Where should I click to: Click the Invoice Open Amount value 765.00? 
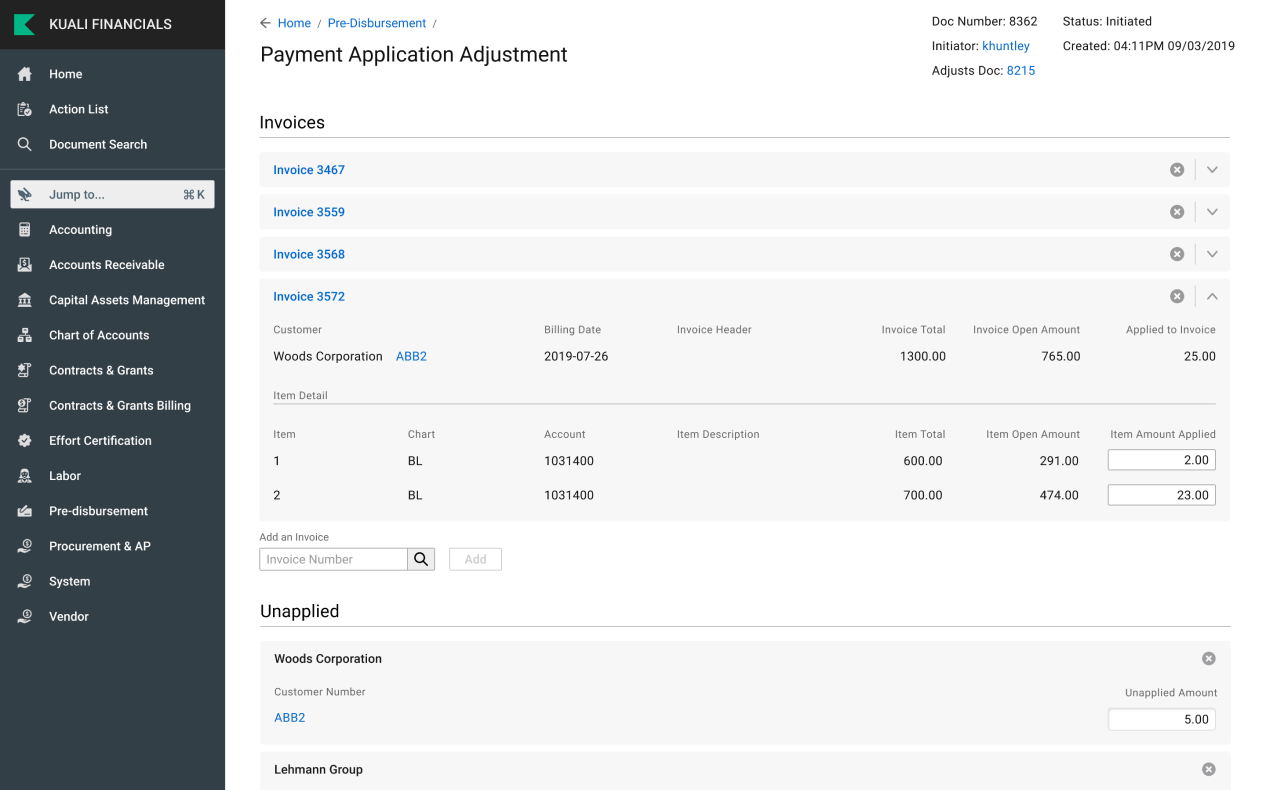1060,356
